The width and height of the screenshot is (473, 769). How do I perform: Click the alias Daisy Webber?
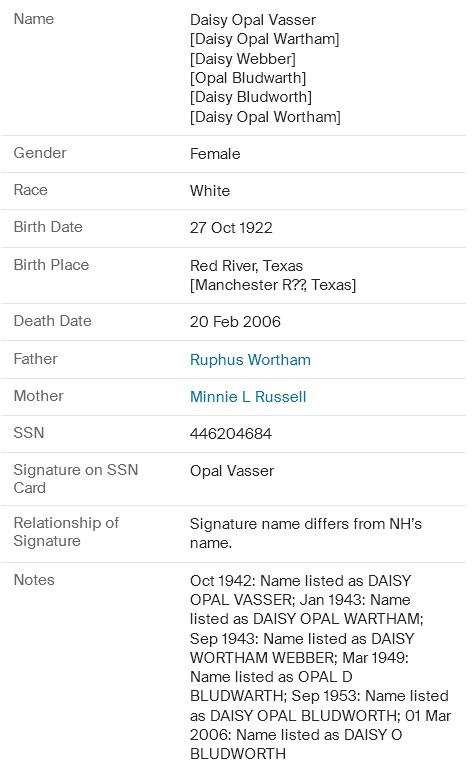(x=243, y=59)
